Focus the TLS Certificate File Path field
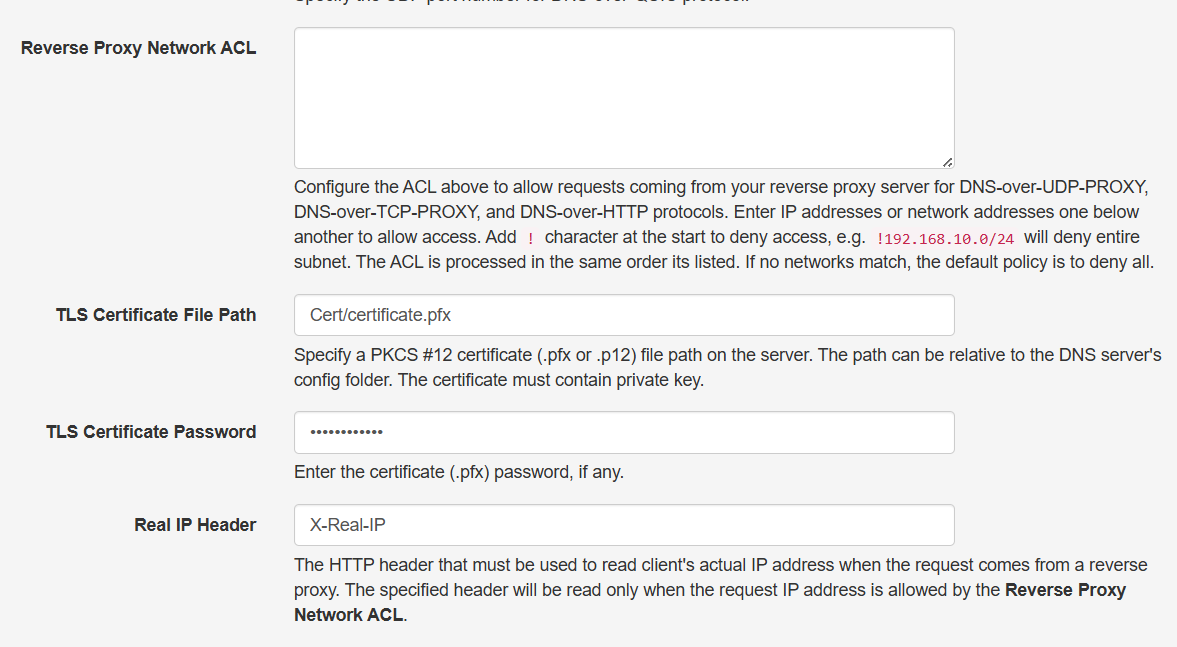1177x647 pixels. (623, 315)
